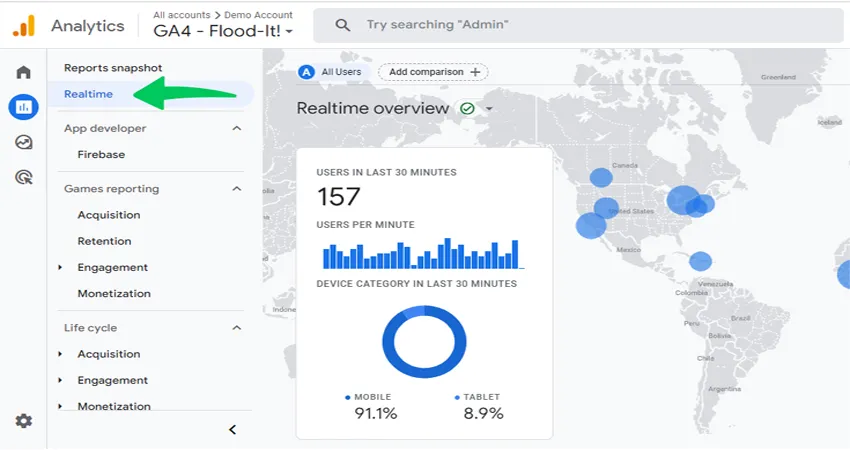Viewport: 850px width, 450px height.
Task: Open Acquisition under Games reporting
Action: [x=109, y=215]
